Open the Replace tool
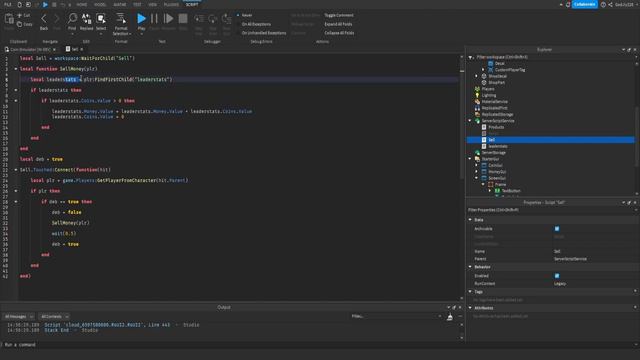 pos(87,18)
